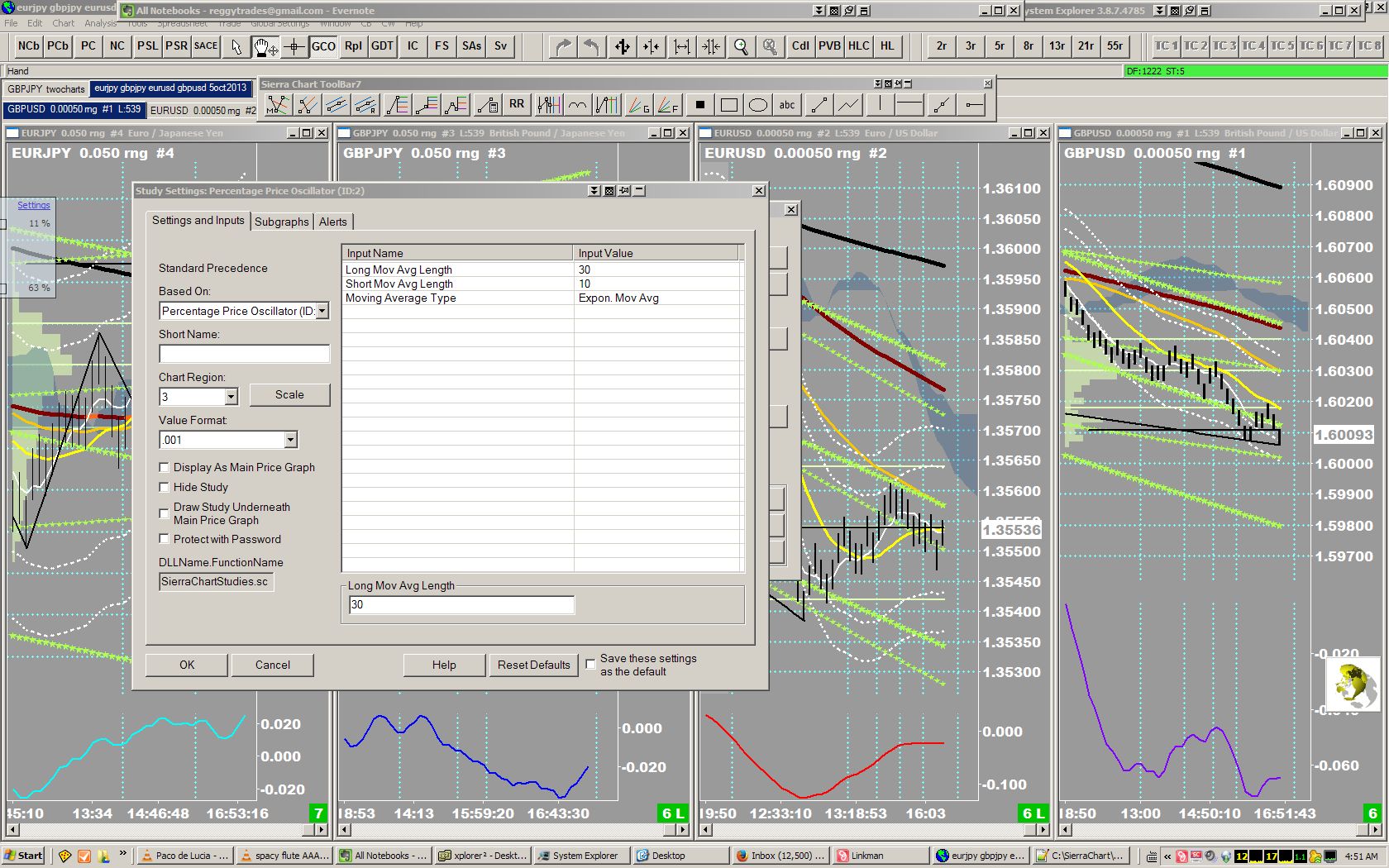The width and height of the screenshot is (1389, 868).
Task: Click the redo curved arrow icon
Action: 563,46
